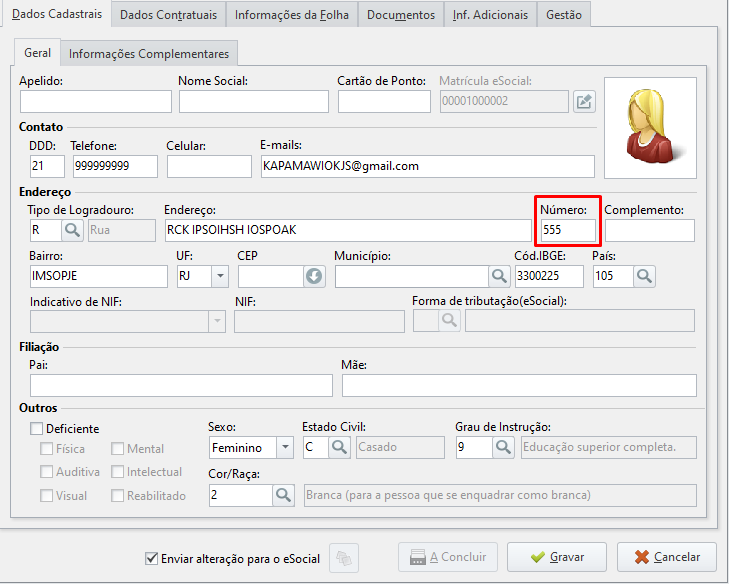Click the Cor/Raça code field with 2

[x=241, y=495]
